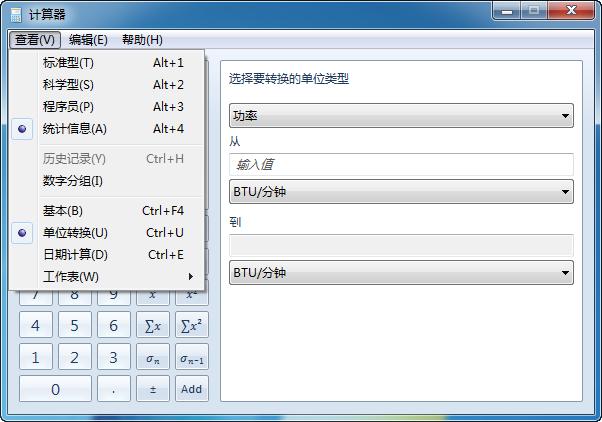Screen dimensions: 602x422
Task: Click the 到 result output field
Action: tap(401, 245)
